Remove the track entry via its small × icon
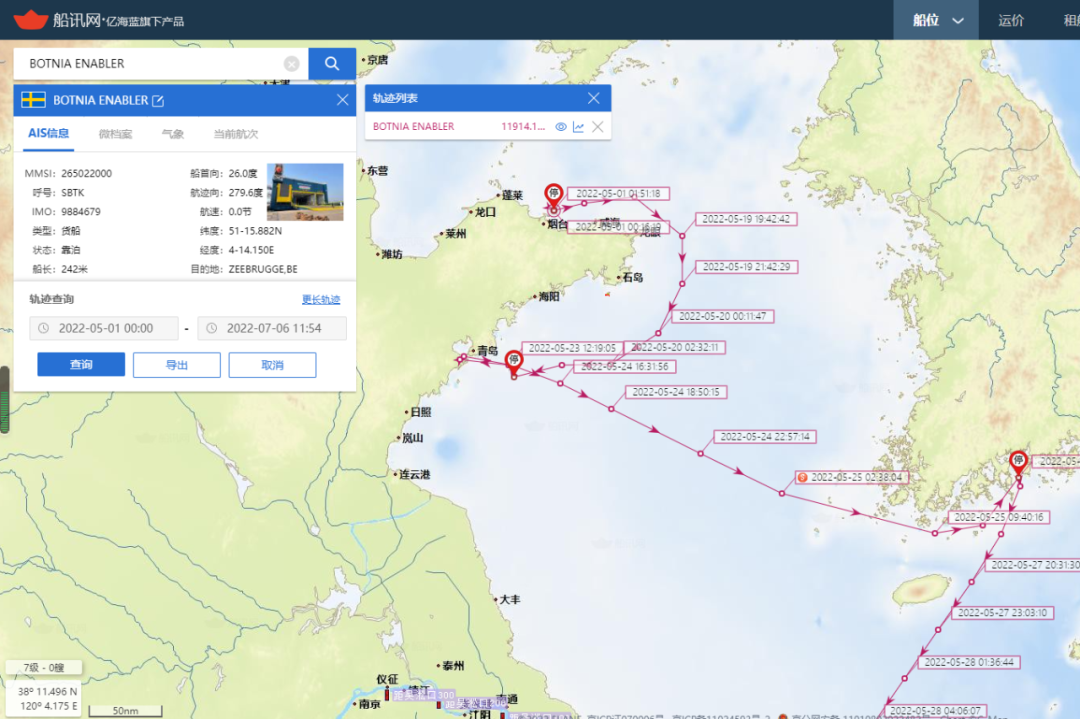The width and height of the screenshot is (1080, 719). pos(597,126)
